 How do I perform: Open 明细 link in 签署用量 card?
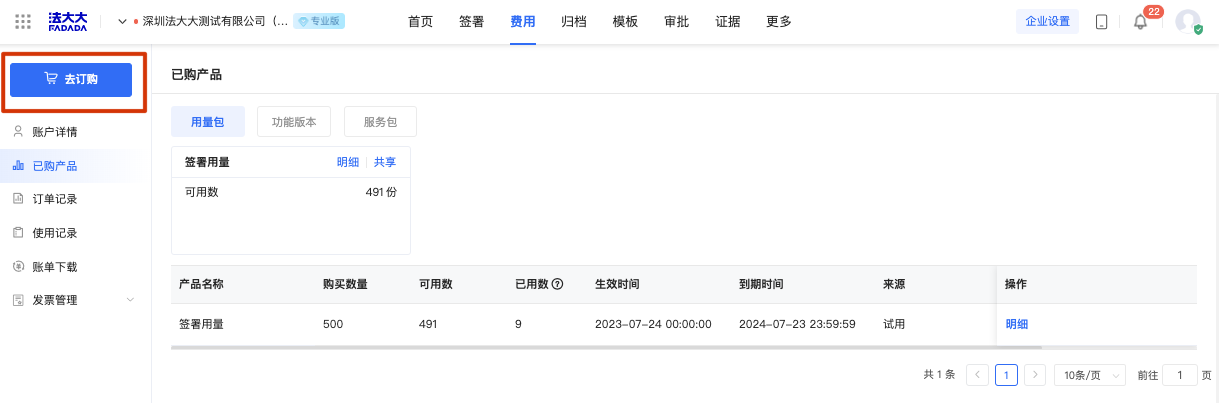coord(348,162)
